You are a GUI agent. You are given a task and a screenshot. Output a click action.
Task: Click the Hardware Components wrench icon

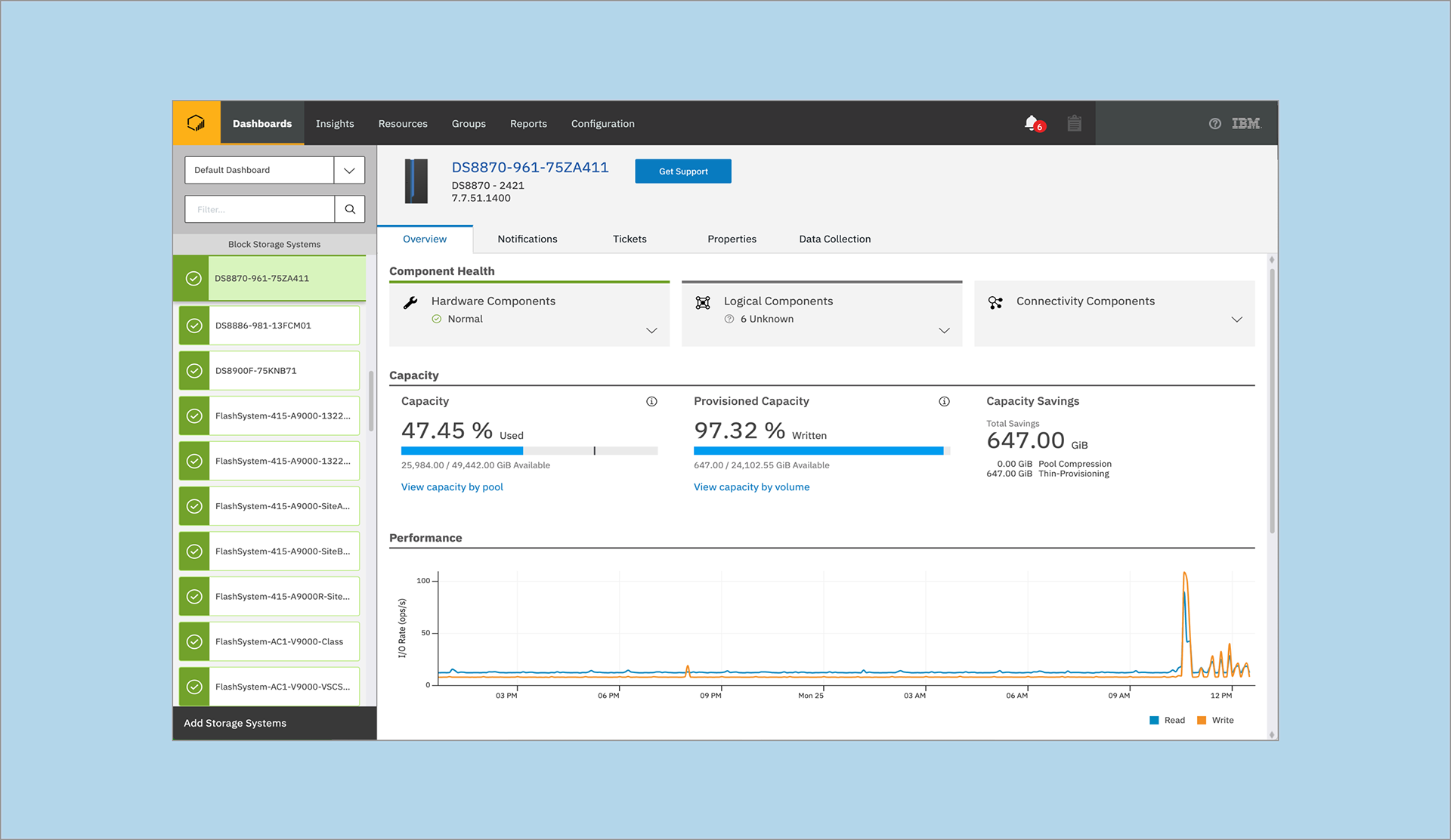(x=410, y=302)
